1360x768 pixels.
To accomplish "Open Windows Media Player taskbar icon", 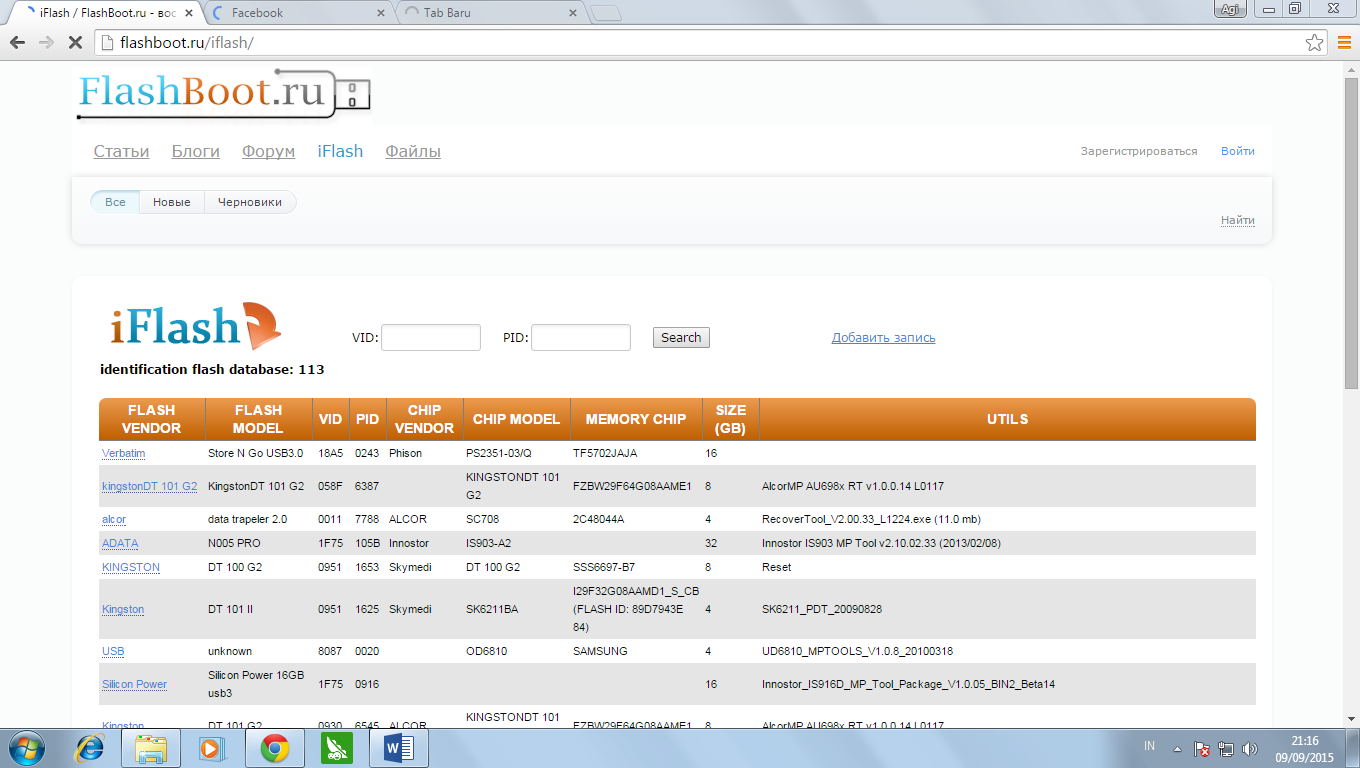I will 210,747.
